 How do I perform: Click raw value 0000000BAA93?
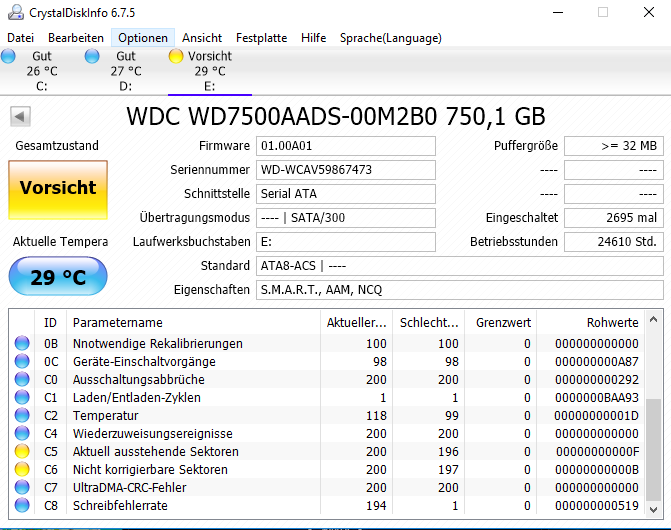point(597,397)
